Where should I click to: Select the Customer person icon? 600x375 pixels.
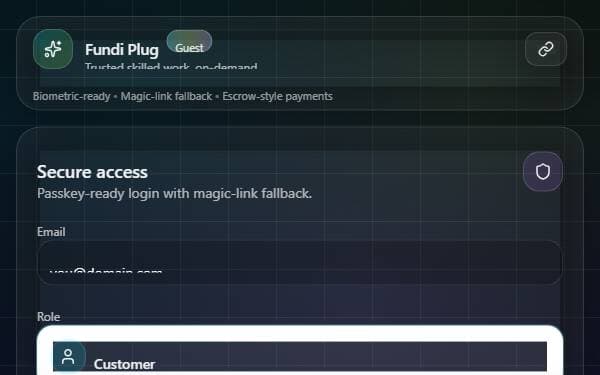point(68,357)
